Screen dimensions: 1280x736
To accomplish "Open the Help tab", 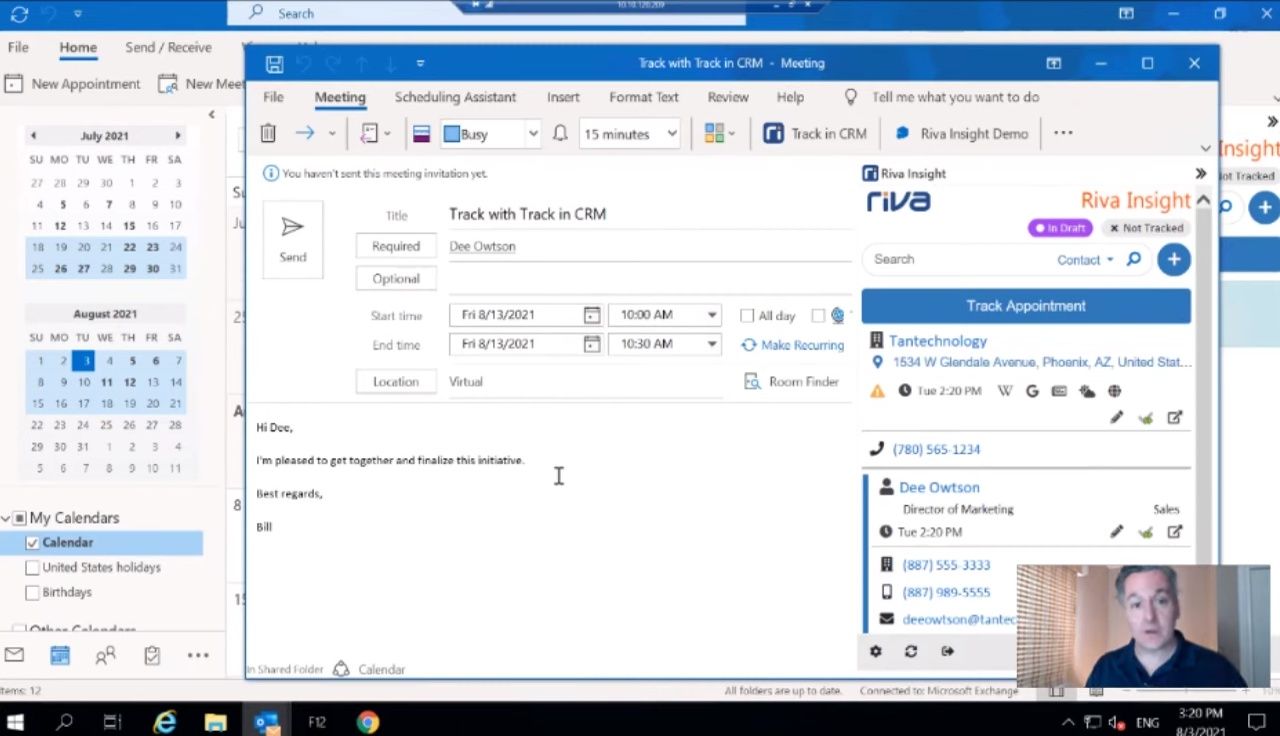I will coord(790,97).
